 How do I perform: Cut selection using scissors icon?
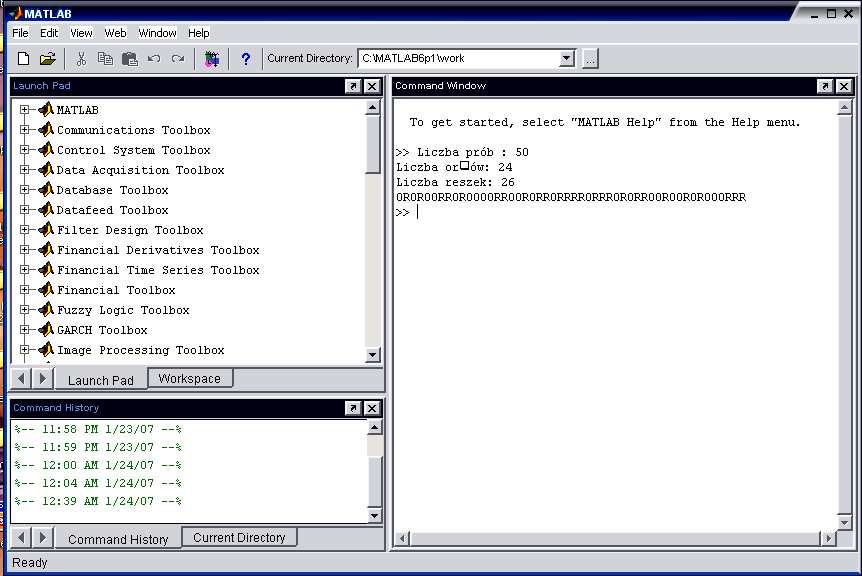[81, 58]
